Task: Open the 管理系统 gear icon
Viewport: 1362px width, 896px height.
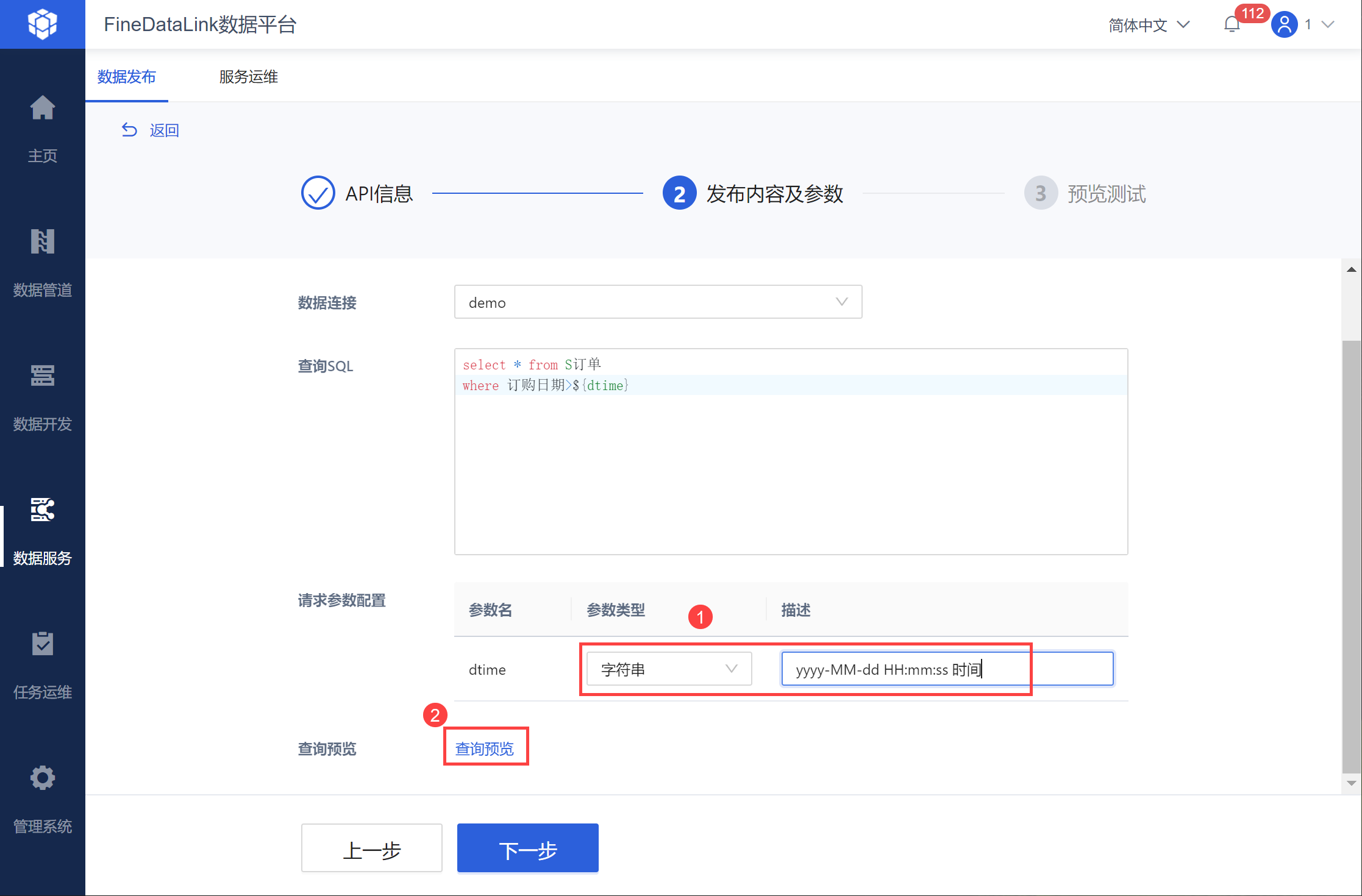Action: point(42,778)
